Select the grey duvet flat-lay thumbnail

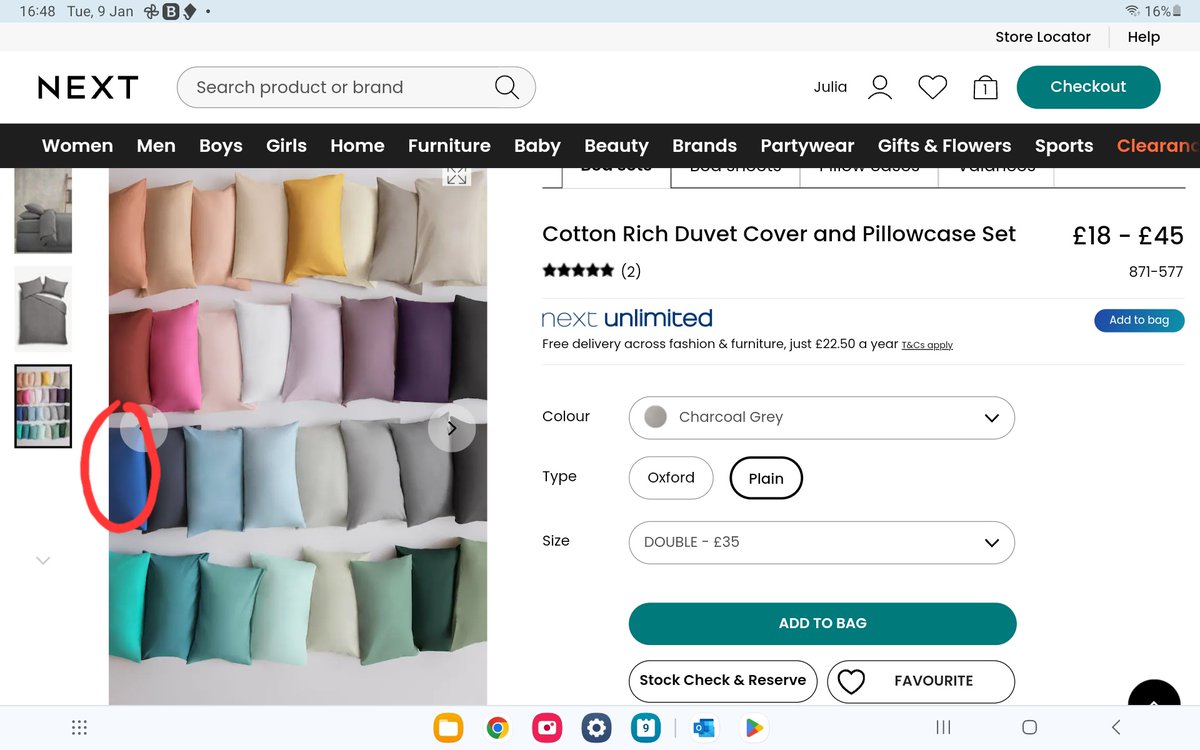click(43, 308)
